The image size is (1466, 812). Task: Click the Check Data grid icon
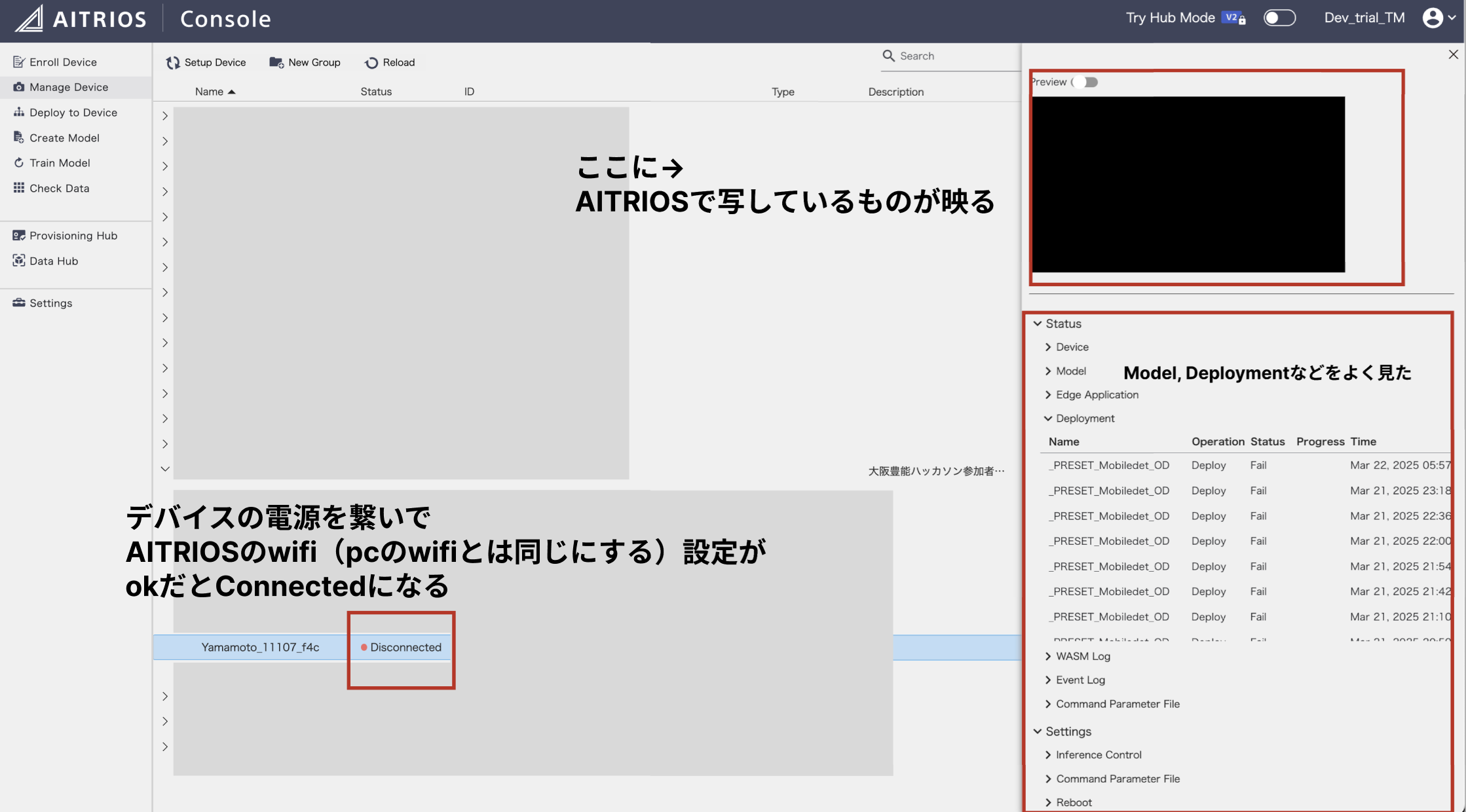[19, 188]
